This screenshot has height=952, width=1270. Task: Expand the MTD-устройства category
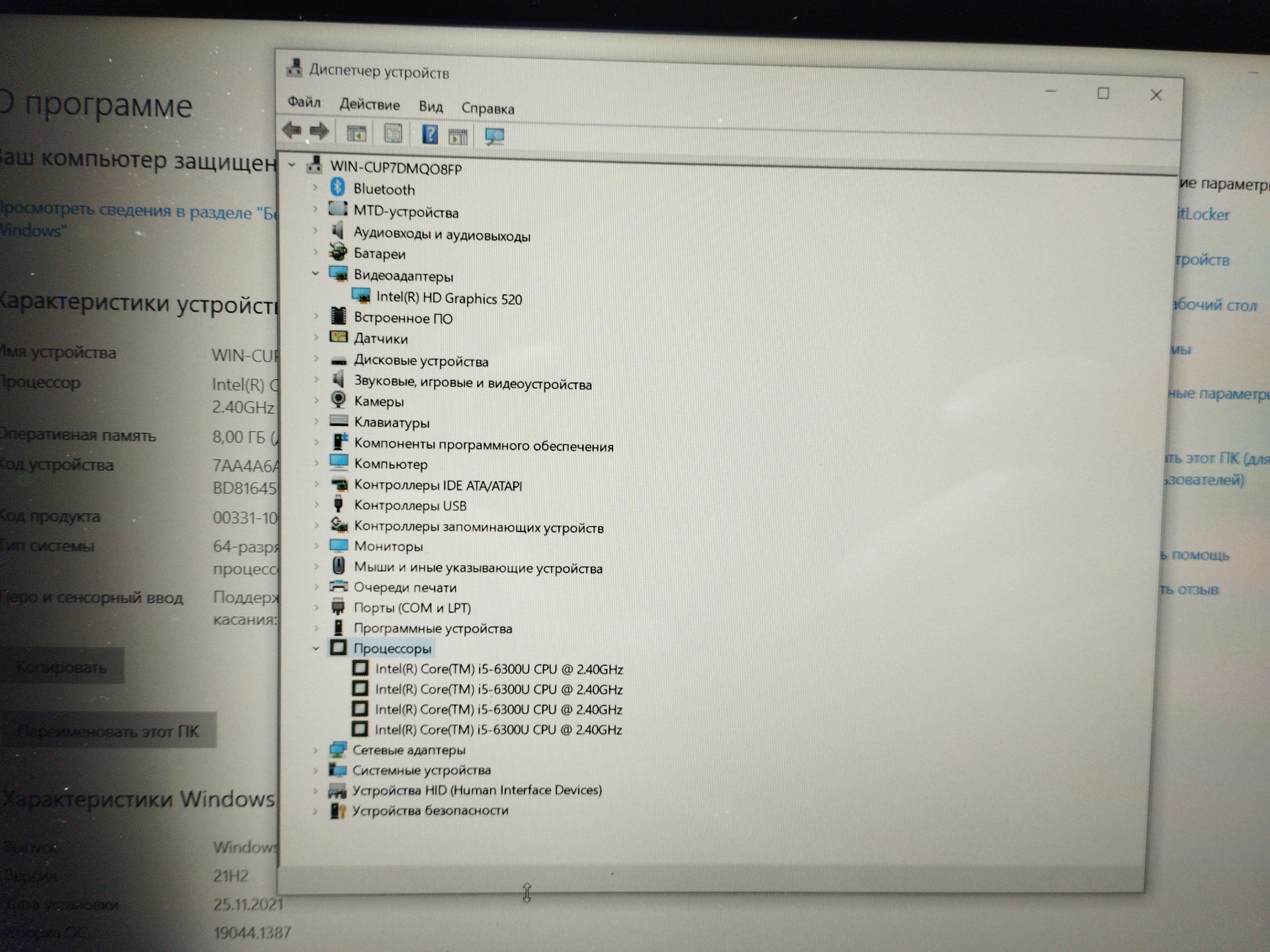(x=315, y=210)
